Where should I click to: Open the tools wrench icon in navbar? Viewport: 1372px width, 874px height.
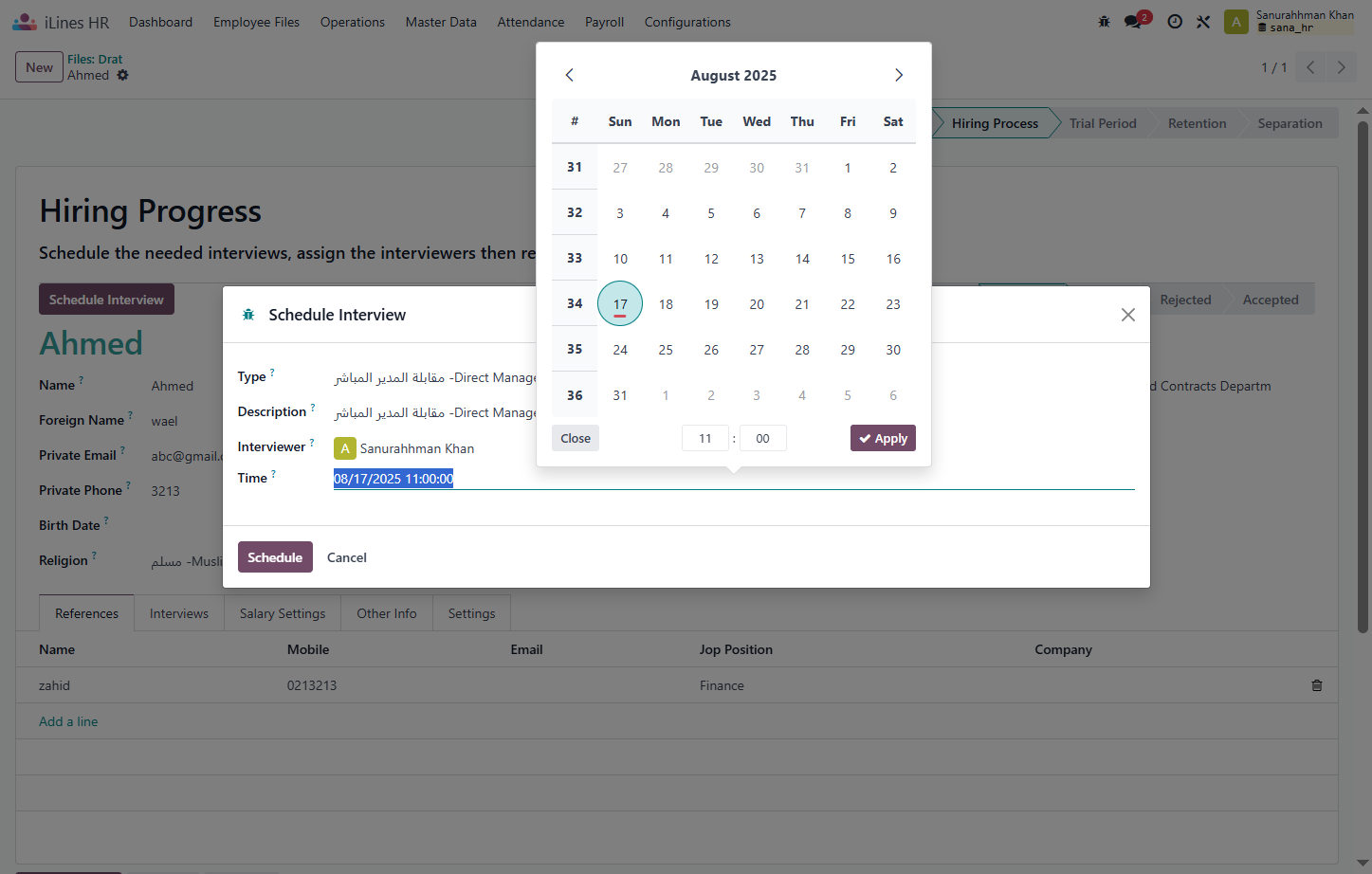click(1203, 22)
